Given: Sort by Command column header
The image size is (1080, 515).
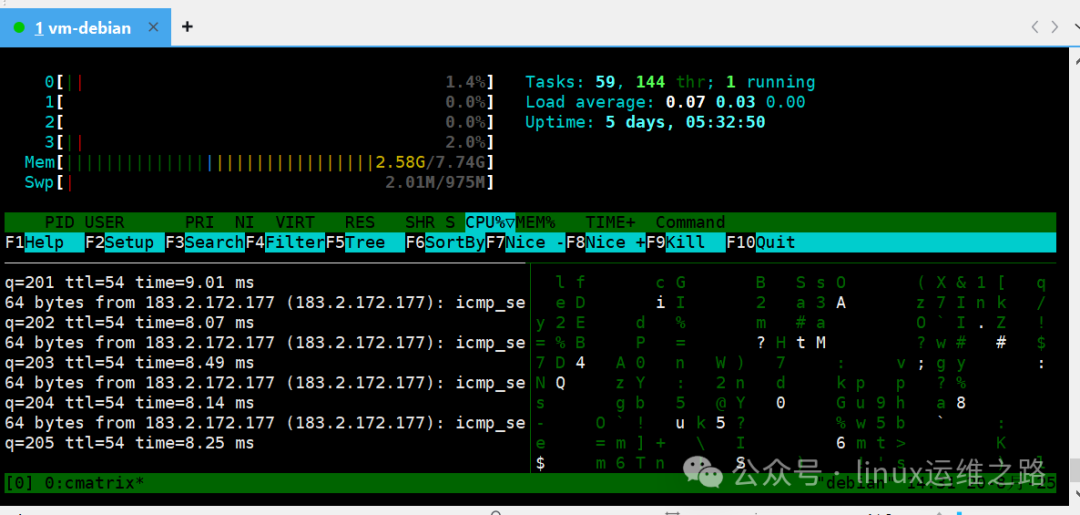Looking at the screenshot, I should 690,222.
